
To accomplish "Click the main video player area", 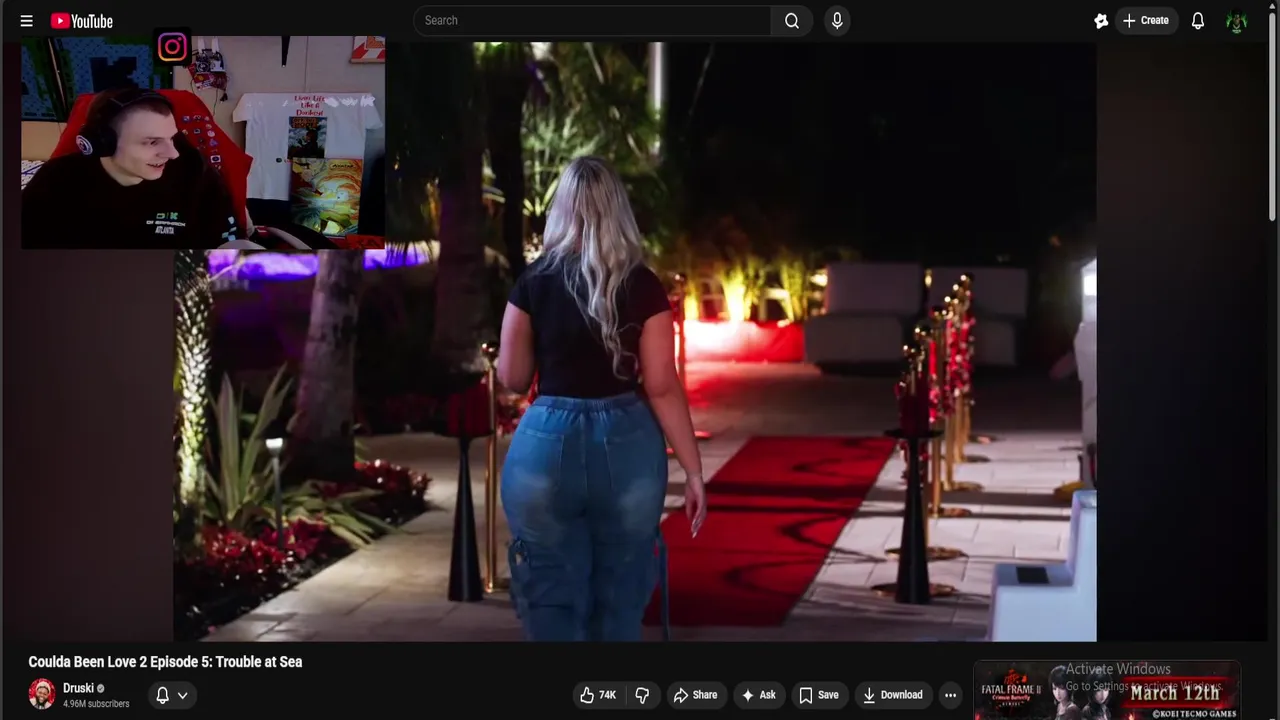I will tap(635, 340).
